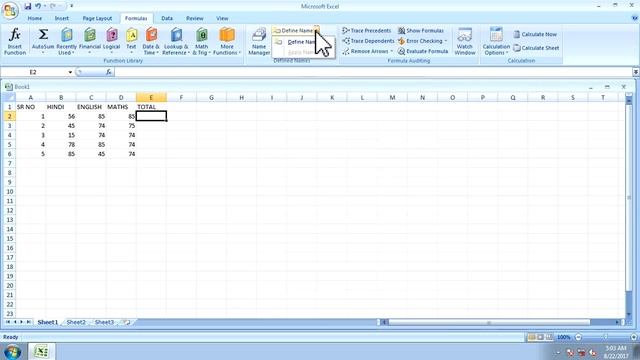Insert a new worksheet tab
This screenshot has width=640, height=360.
[x=127, y=322]
